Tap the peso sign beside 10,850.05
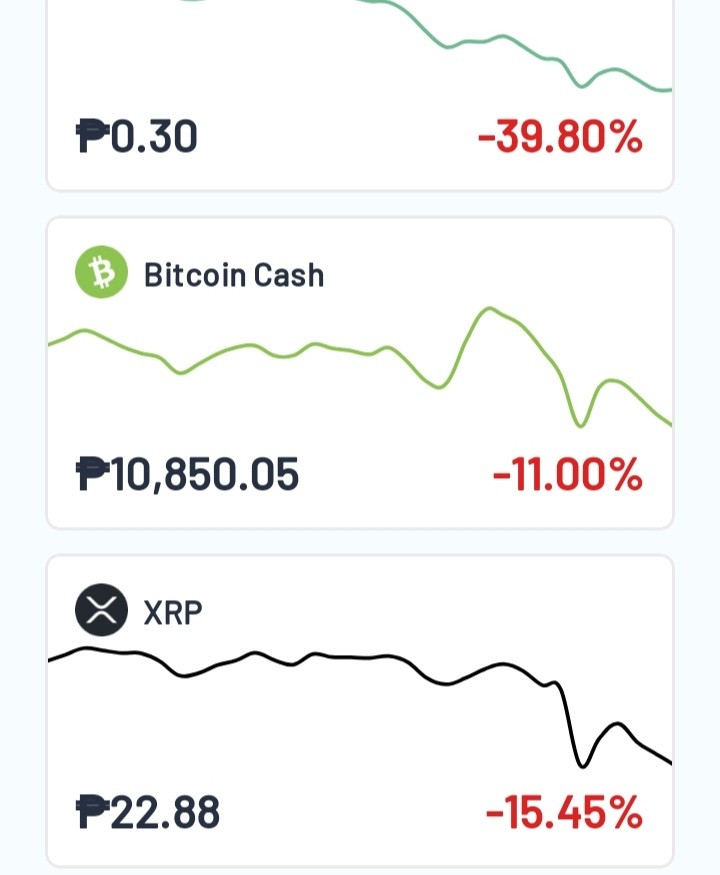Viewport: 720px width, 875px height. click(x=92, y=474)
